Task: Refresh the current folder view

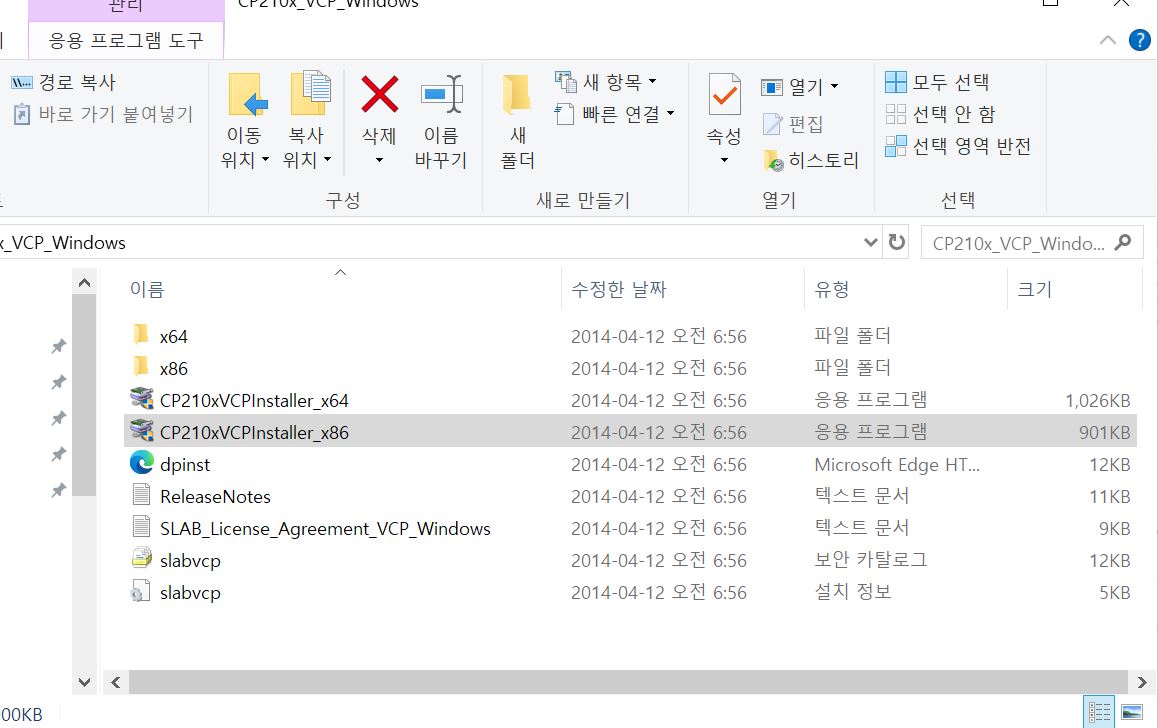Action: [x=897, y=243]
